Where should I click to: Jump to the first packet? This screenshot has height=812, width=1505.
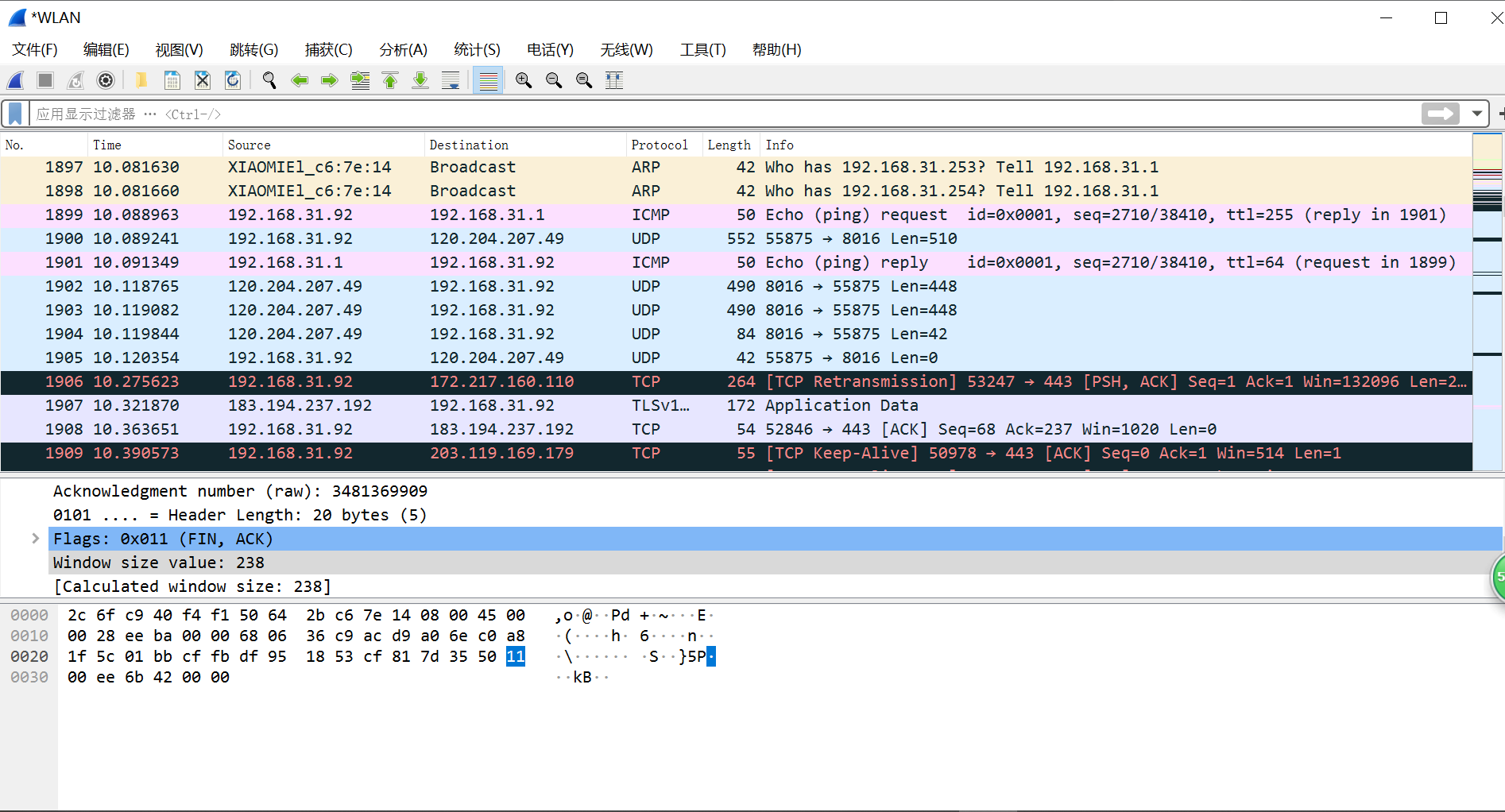point(390,80)
